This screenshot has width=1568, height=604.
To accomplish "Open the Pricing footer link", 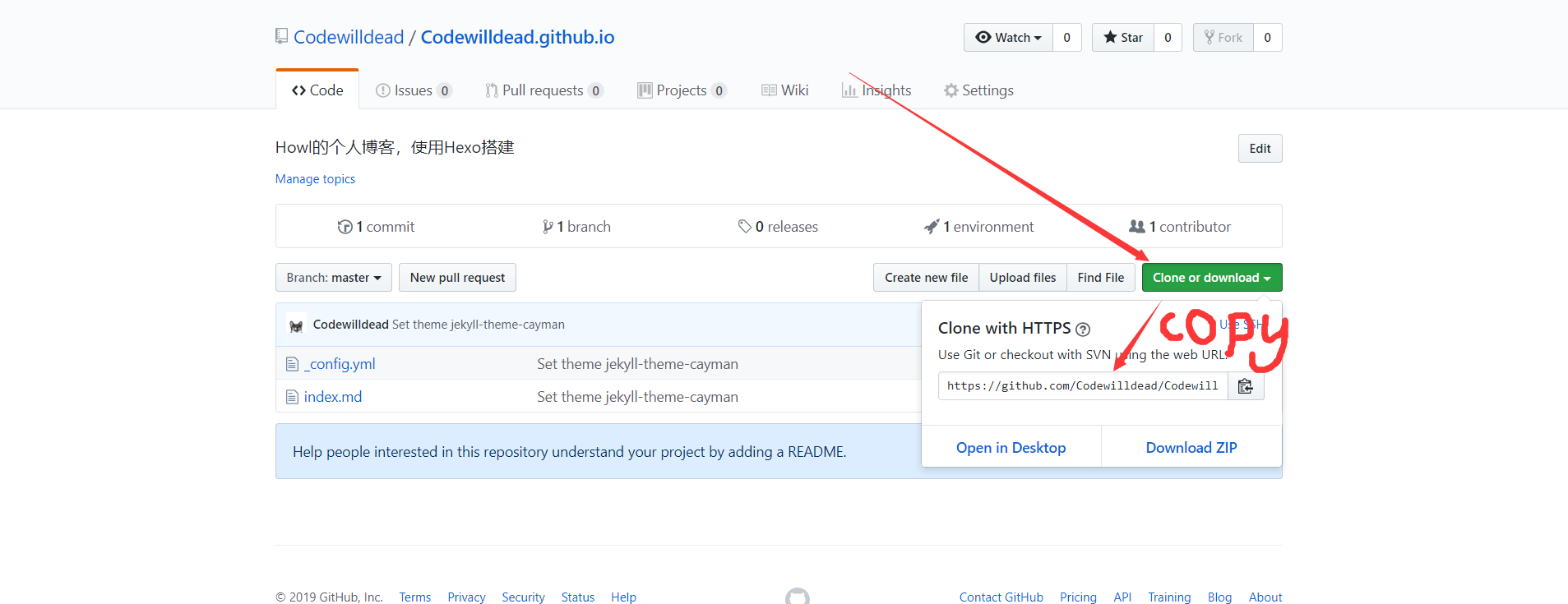I will [x=1078, y=597].
